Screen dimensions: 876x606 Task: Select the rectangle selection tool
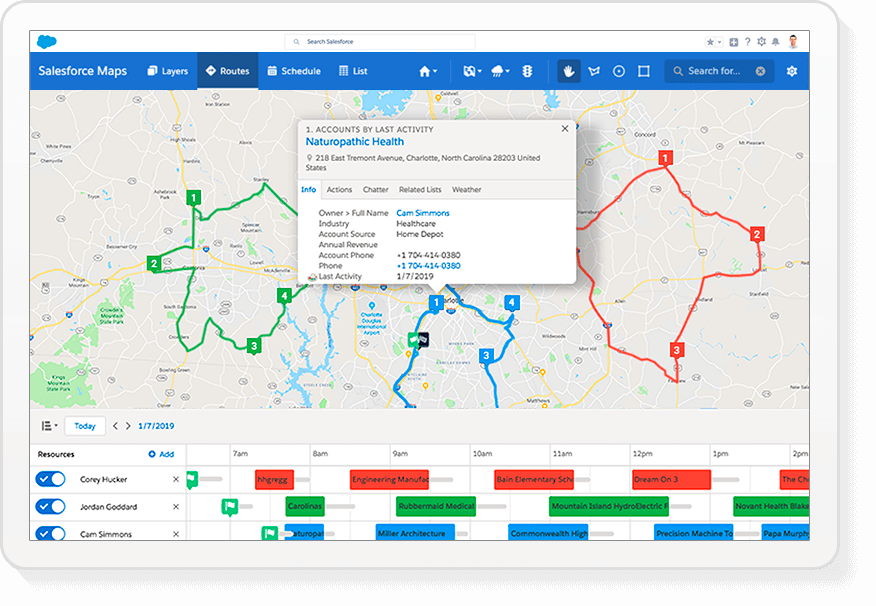[644, 71]
